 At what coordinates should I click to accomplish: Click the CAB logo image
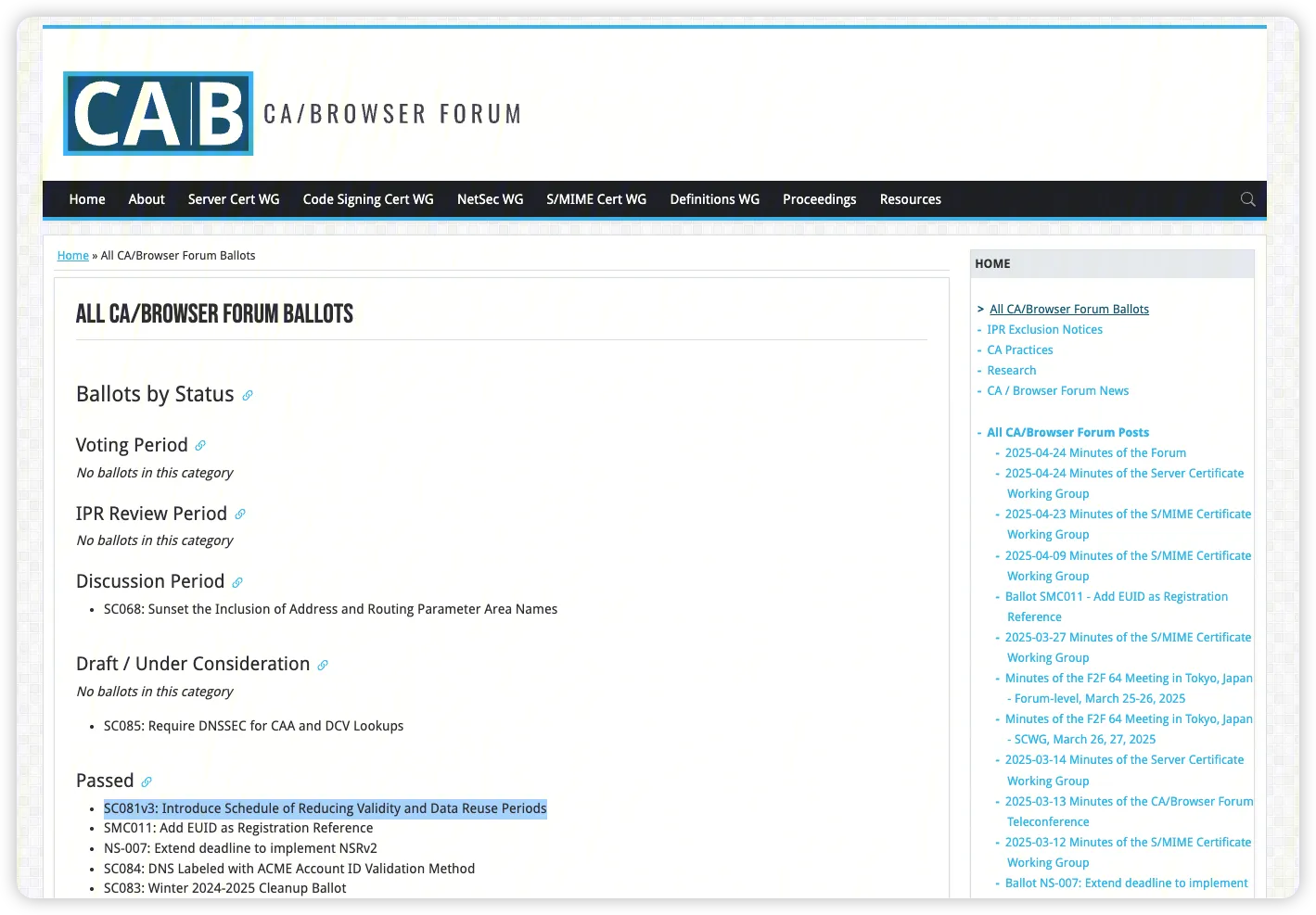coord(159,114)
